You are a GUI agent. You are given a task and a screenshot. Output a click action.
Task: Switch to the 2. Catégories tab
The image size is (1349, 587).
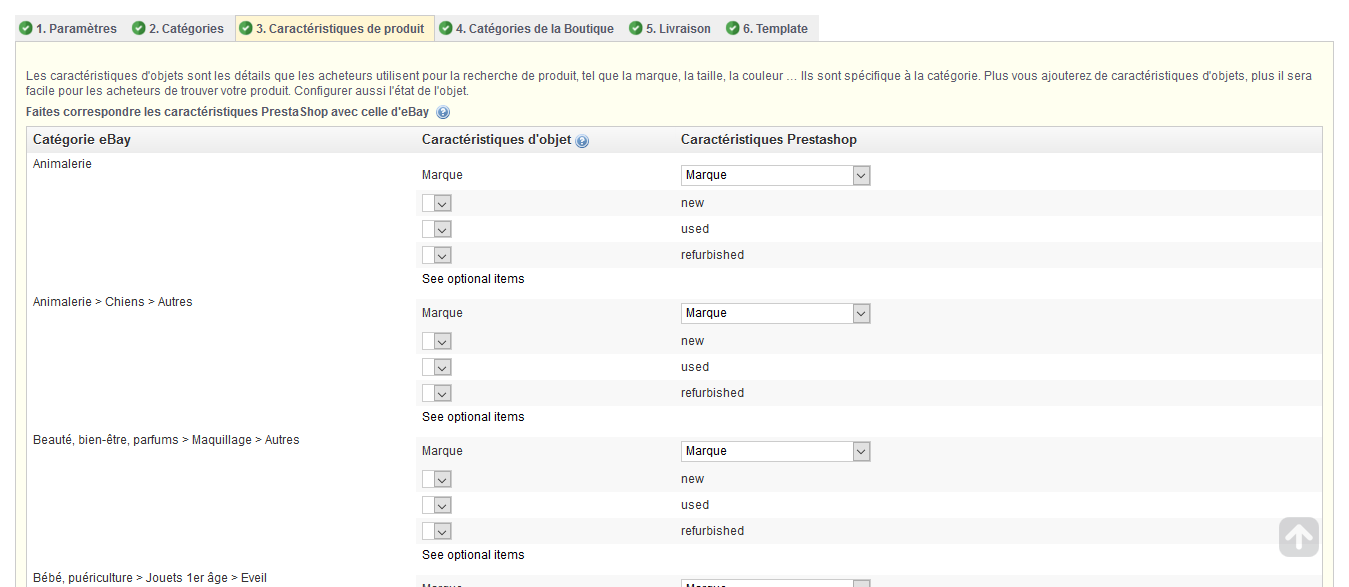(179, 29)
